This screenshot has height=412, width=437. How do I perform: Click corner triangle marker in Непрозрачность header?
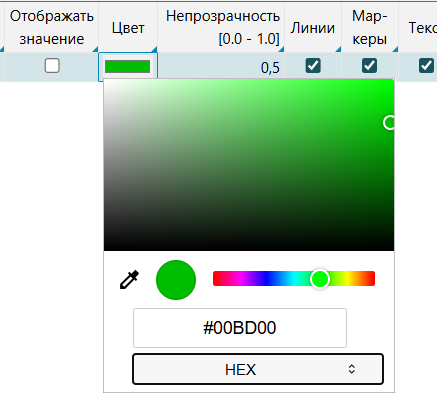281,49
